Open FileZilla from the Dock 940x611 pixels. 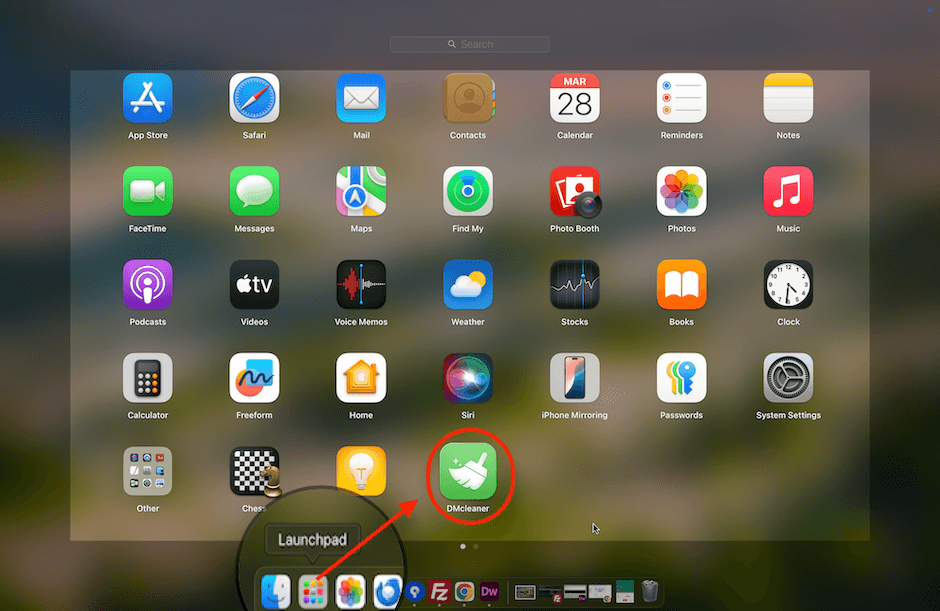441,592
